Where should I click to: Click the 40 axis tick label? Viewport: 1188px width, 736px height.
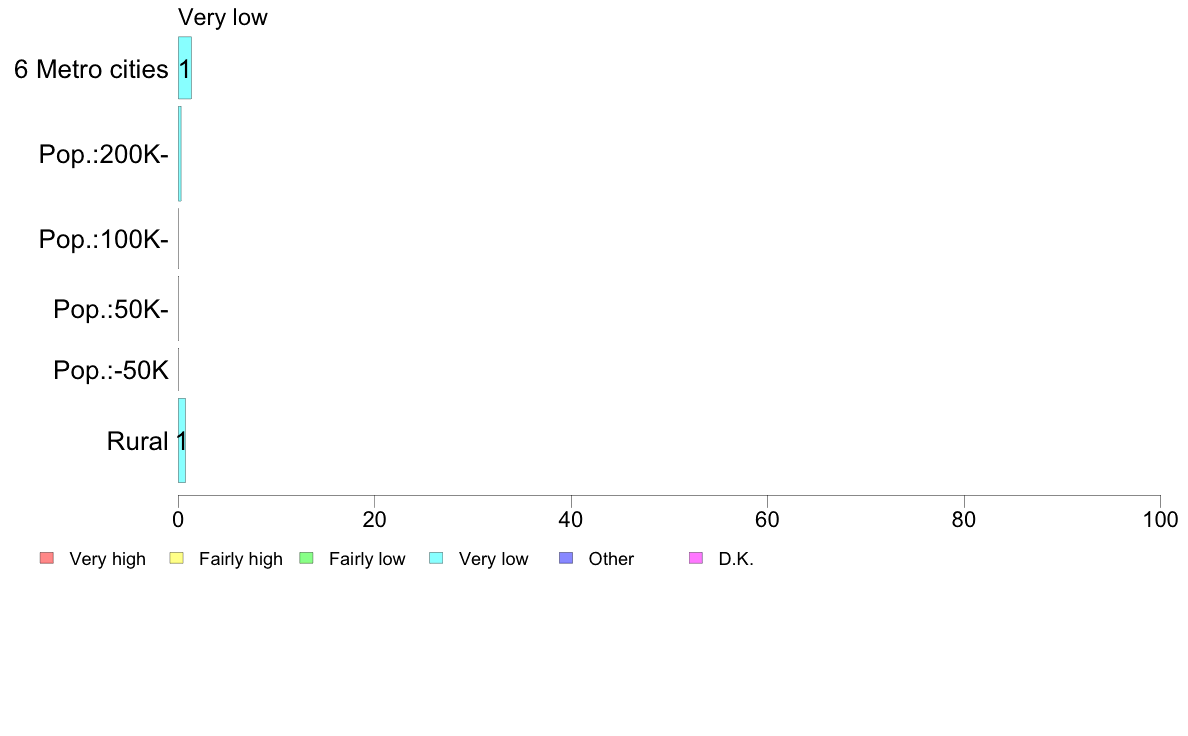point(571,519)
